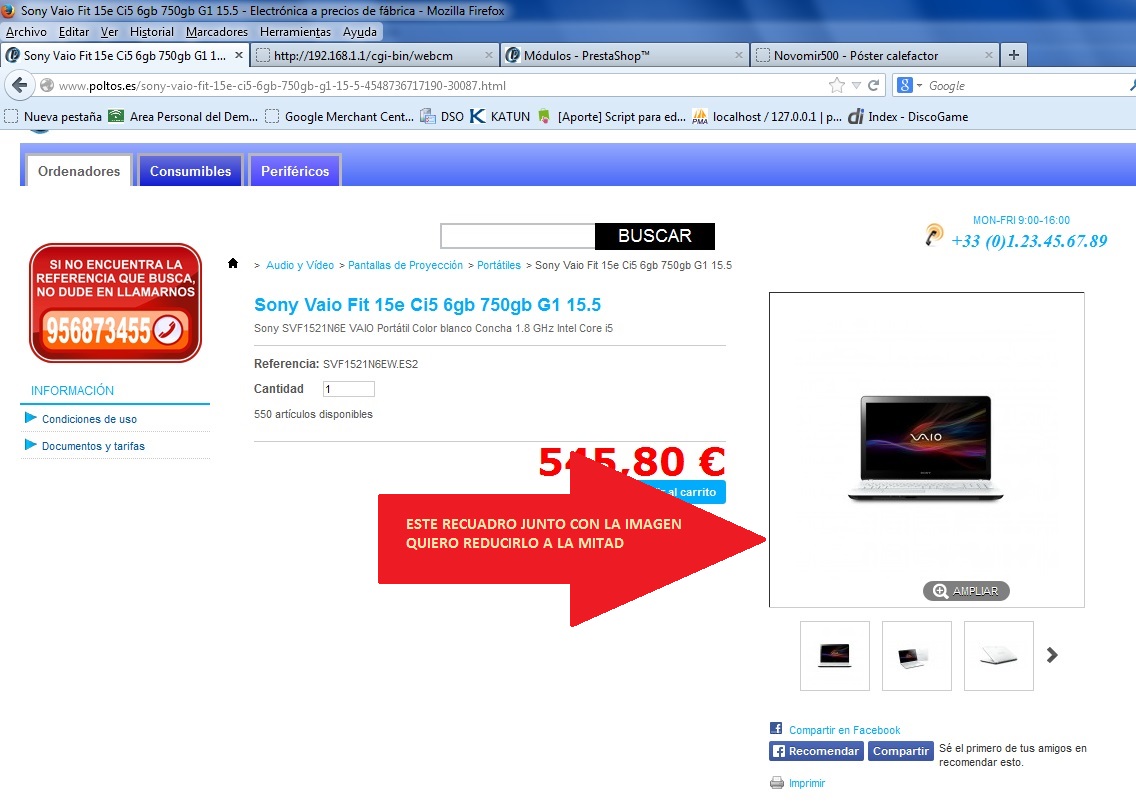The height and width of the screenshot is (804, 1136).
Task: Open the Ayuda menu
Action: (359, 32)
